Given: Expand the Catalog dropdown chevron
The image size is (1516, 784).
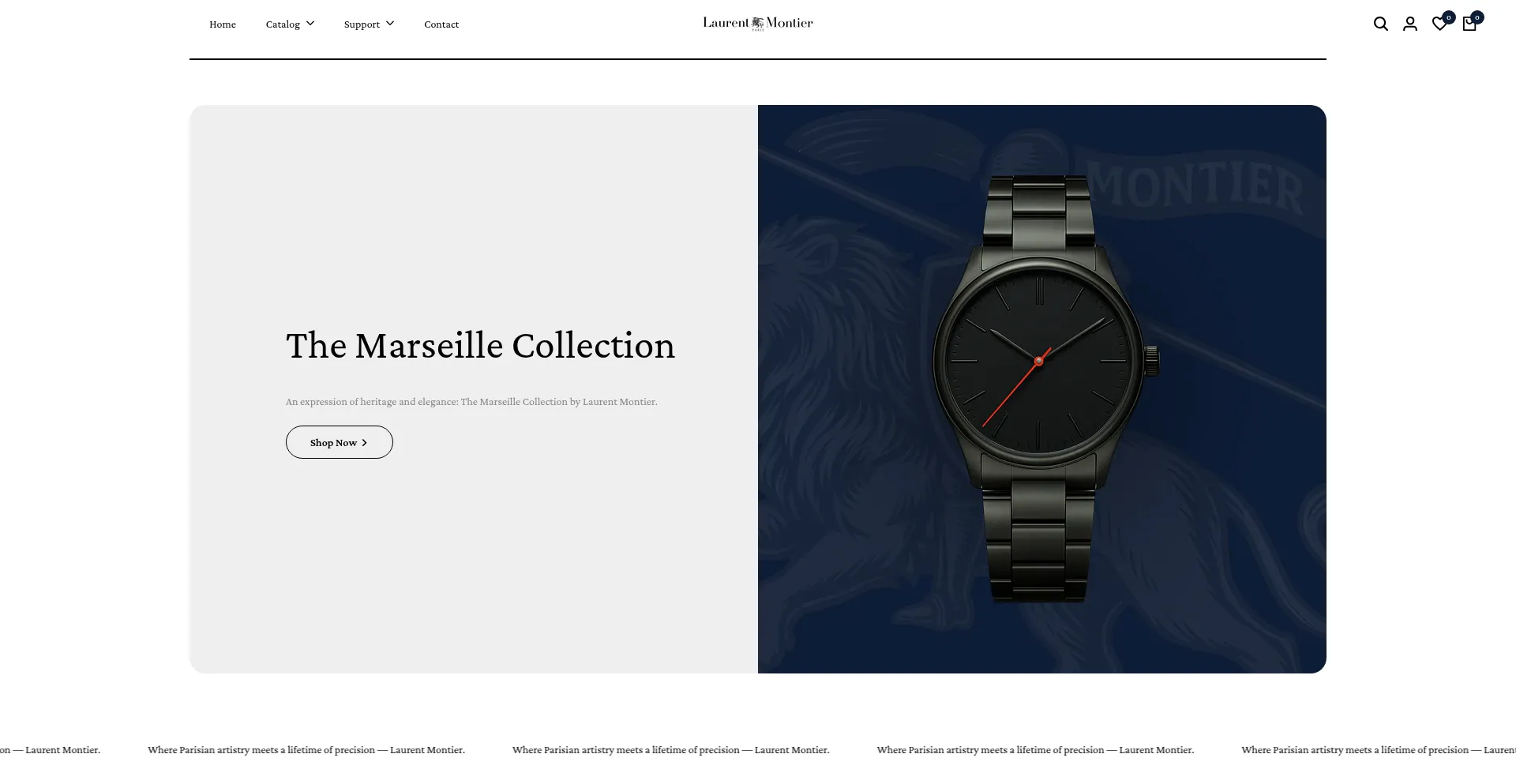Looking at the screenshot, I should tap(310, 24).
